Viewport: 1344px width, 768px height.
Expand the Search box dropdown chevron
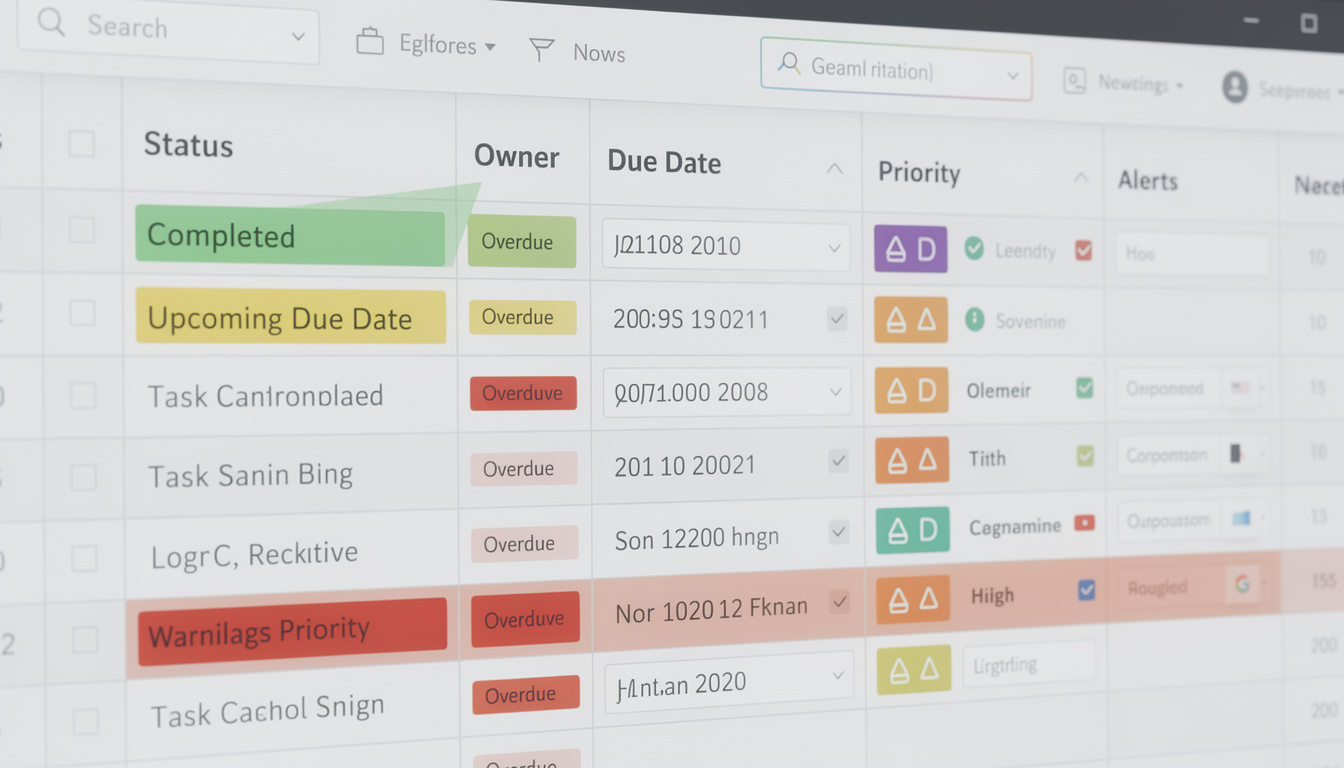tap(298, 36)
